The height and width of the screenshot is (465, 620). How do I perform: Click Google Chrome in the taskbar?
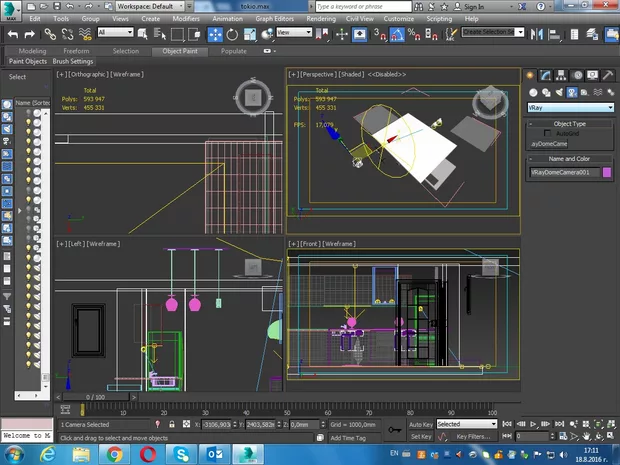tap(115, 454)
